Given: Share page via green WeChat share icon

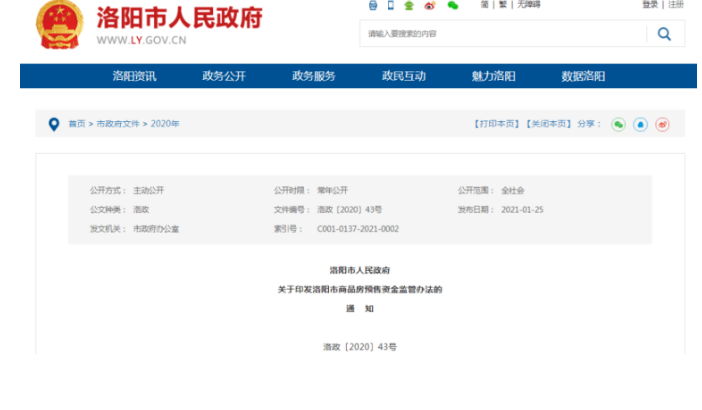Looking at the screenshot, I should pyautogui.click(x=618, y=124).
